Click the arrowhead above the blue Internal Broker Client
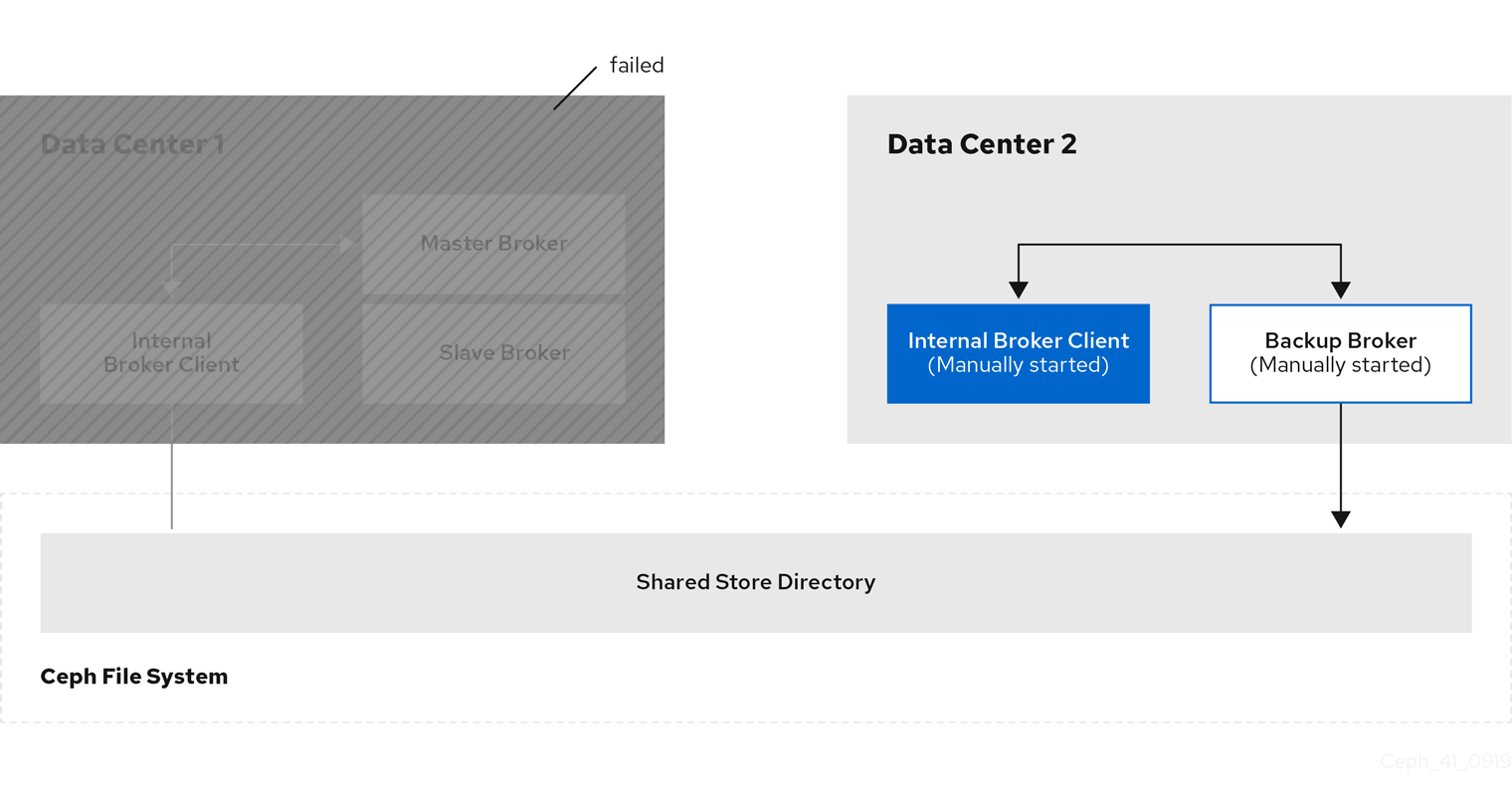Viewport: 1512px width, 802px height. tap(1018, 290)
